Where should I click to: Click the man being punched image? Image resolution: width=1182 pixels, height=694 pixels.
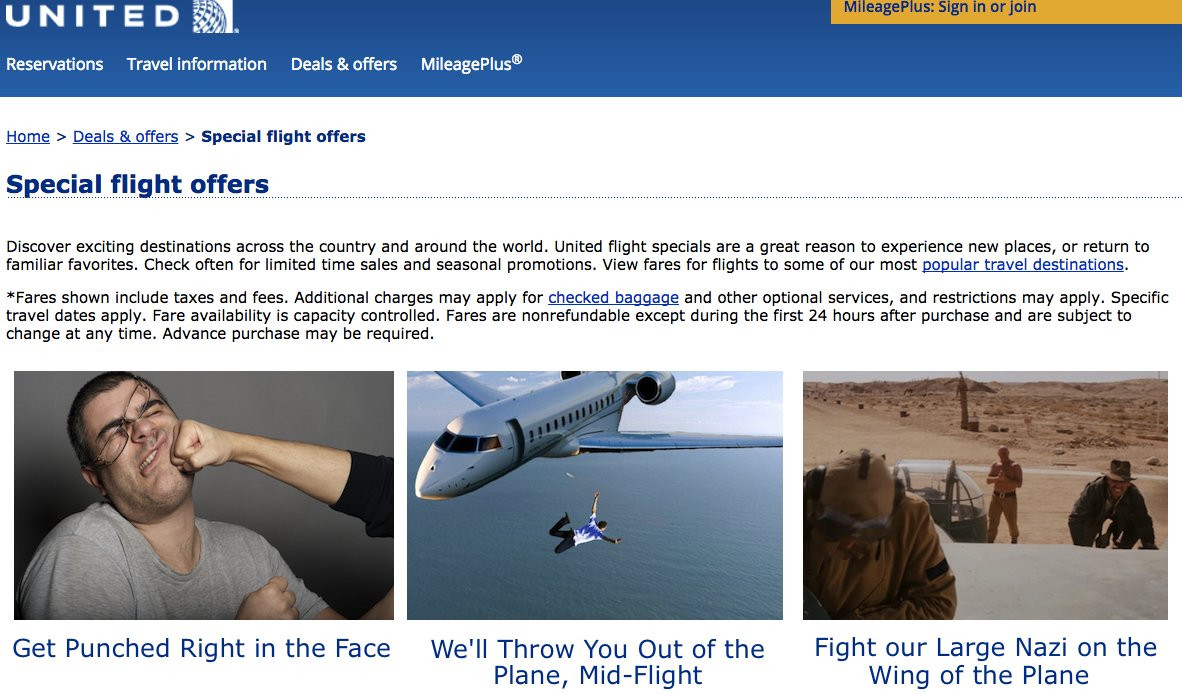point(204,495)
